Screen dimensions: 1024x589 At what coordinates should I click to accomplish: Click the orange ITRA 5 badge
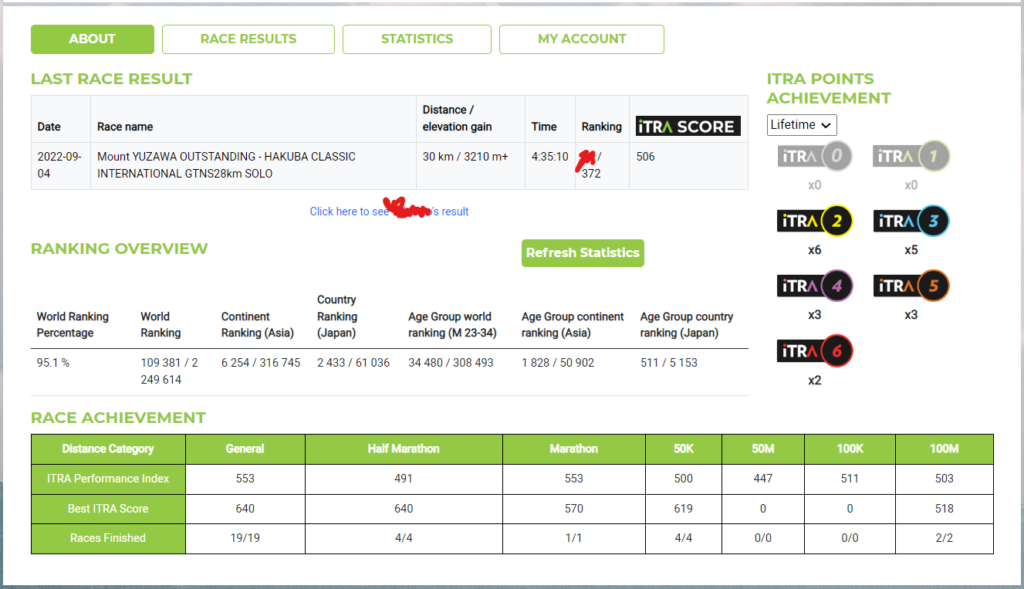(910, 287)
